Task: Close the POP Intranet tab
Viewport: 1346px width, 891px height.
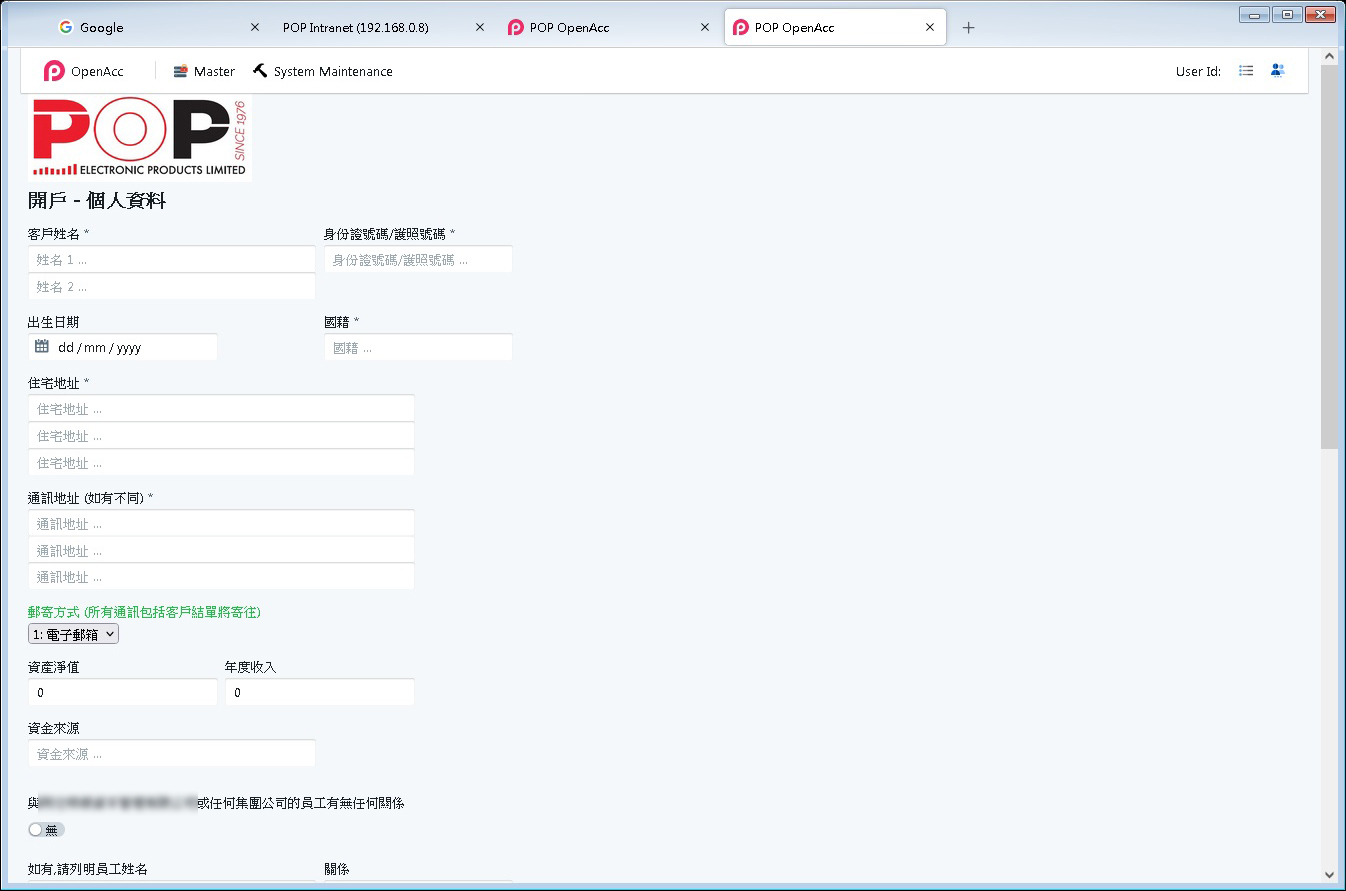Action: (x=480, y=28)
